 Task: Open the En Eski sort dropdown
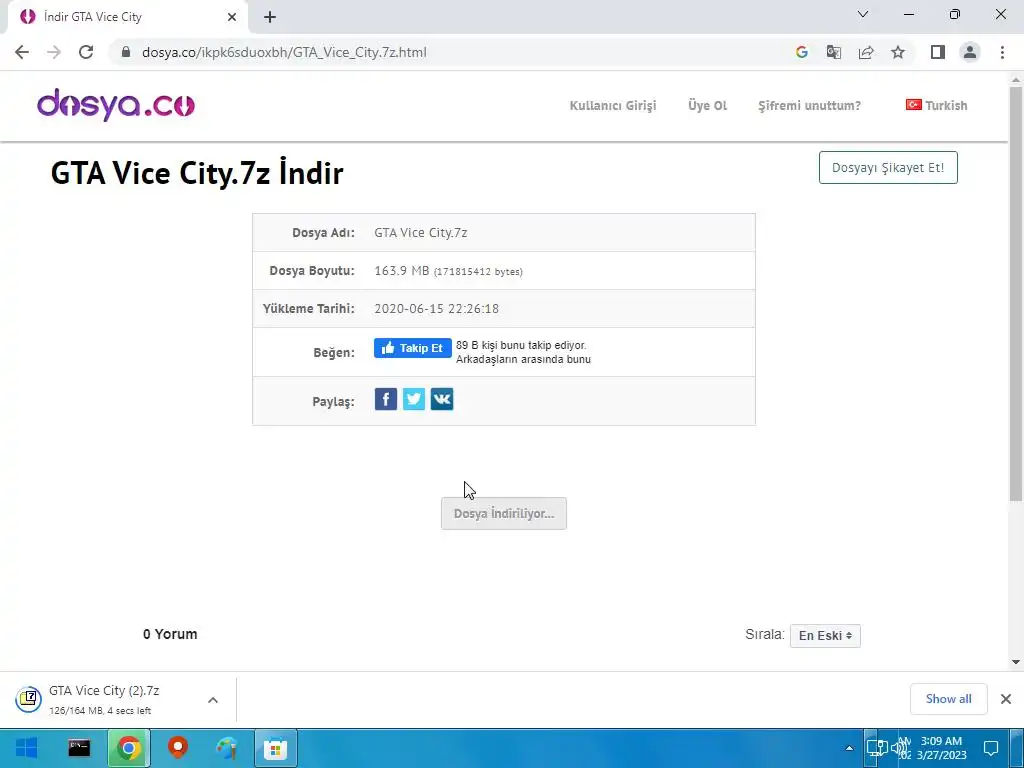pyautogui.click(x=825, y=635)
